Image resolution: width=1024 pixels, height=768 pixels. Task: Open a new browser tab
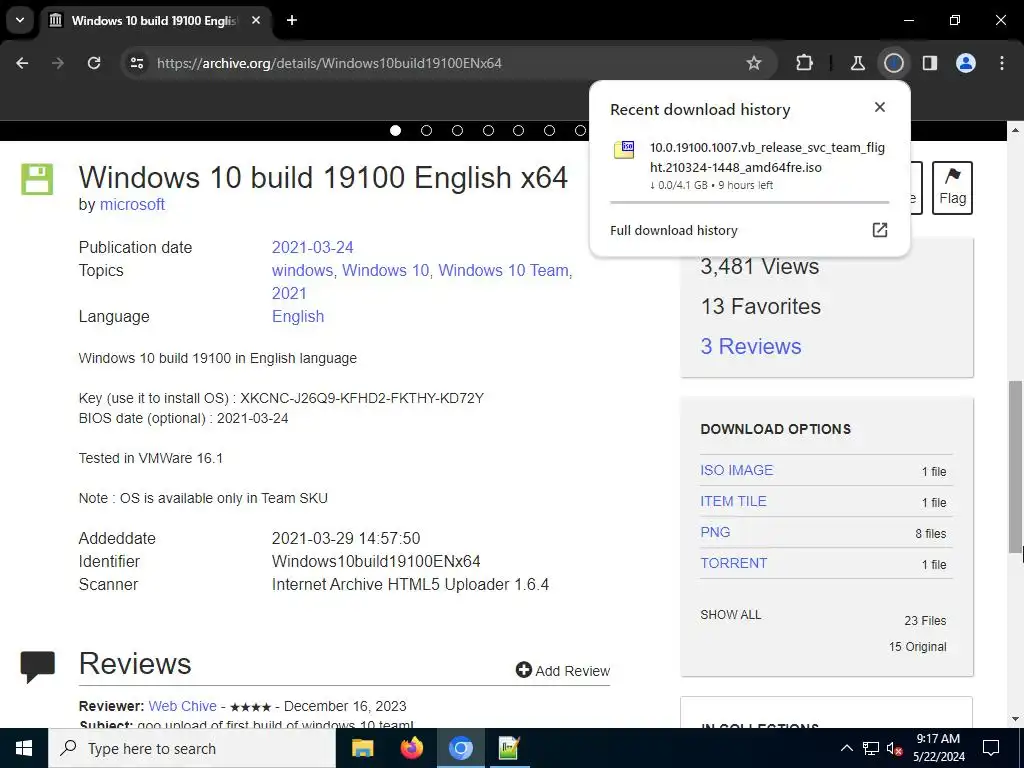pos(292,20)
